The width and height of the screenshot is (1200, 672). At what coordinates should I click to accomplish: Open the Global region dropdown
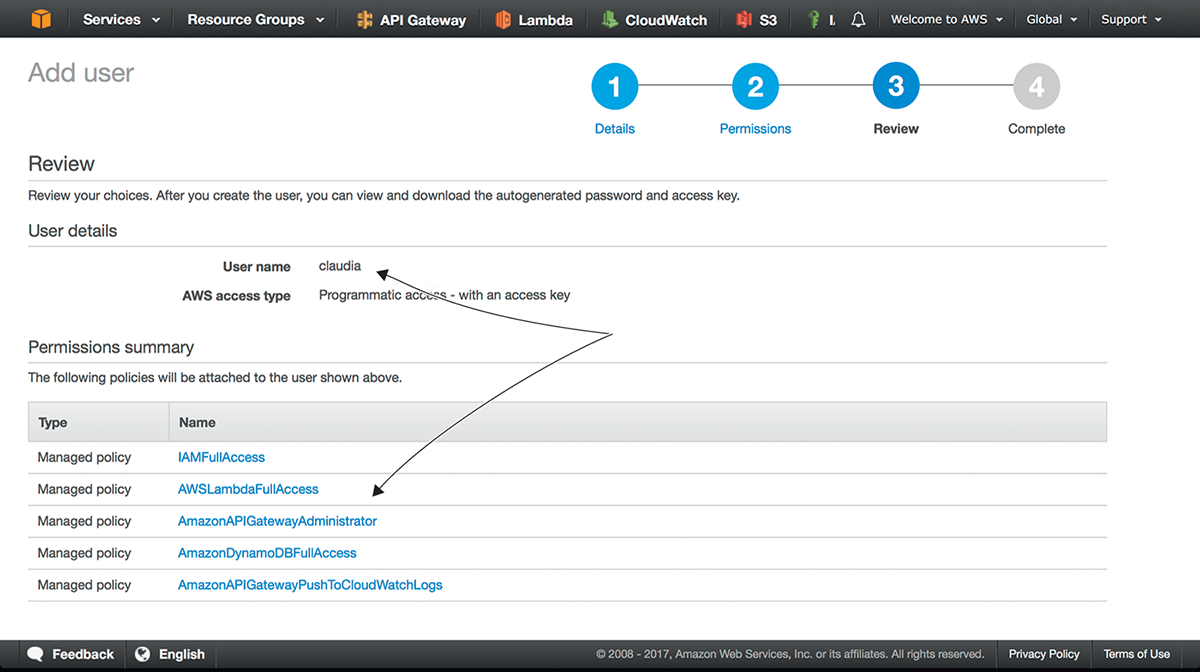click(1052, 20)
